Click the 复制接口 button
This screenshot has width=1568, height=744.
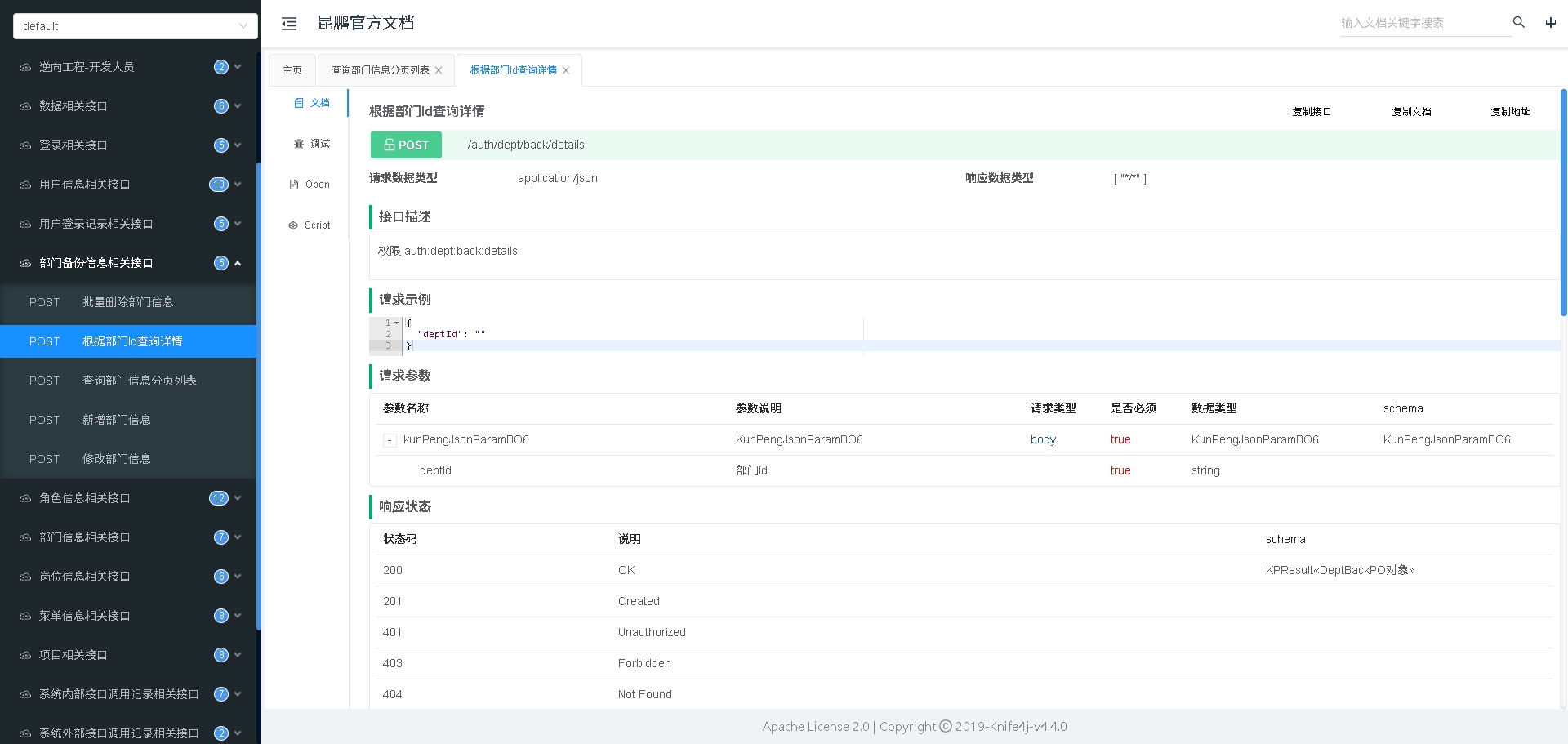tap(1311, 112)
